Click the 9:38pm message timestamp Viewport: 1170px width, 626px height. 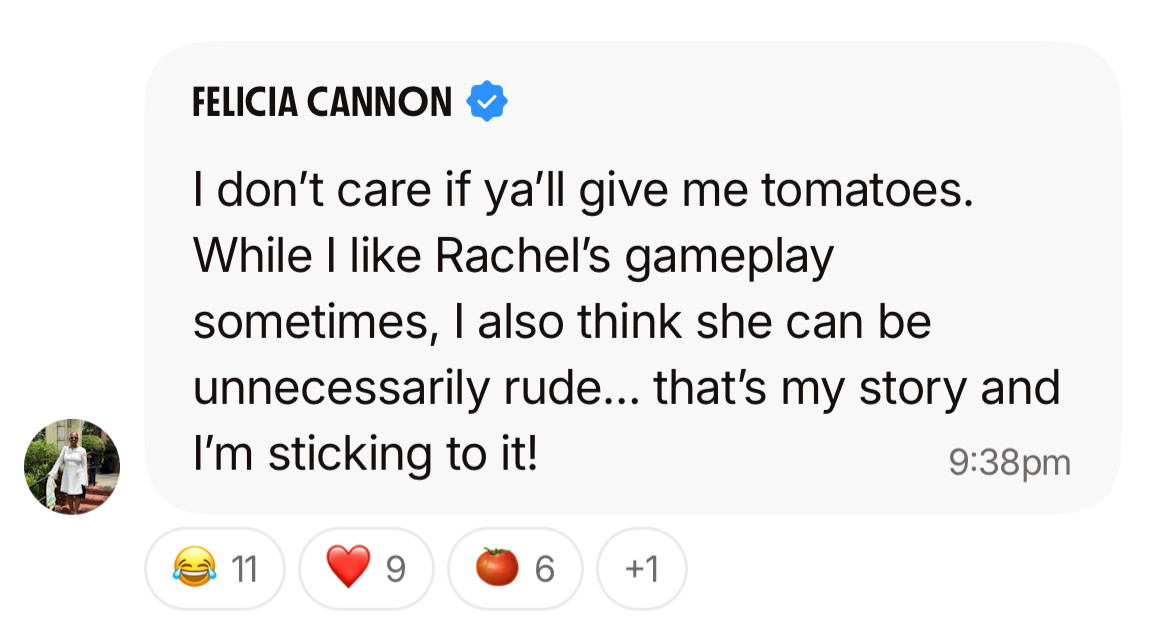(x=1010, y=463)
